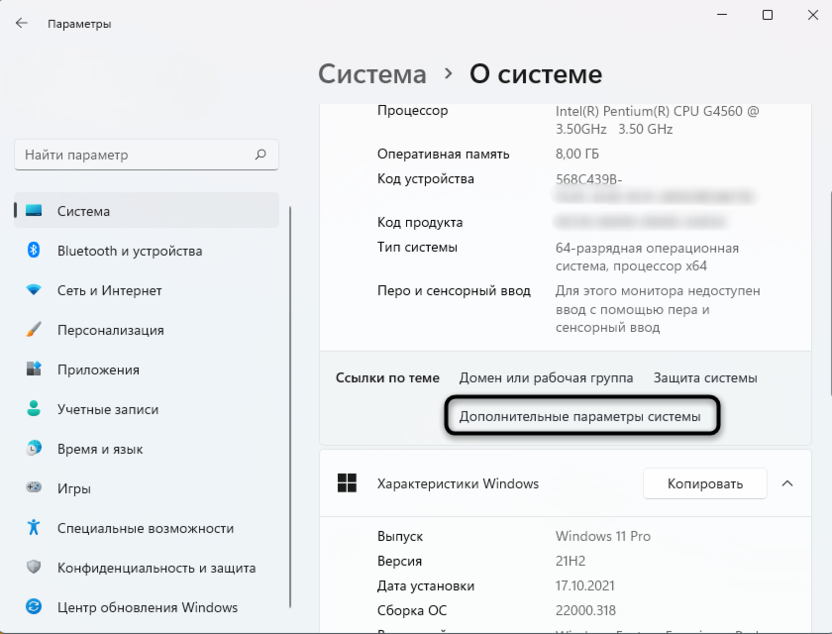This screenshot has width=832, height=634.
Task: Go to Сеть и Интернет
Action: [x=146, y=290]
